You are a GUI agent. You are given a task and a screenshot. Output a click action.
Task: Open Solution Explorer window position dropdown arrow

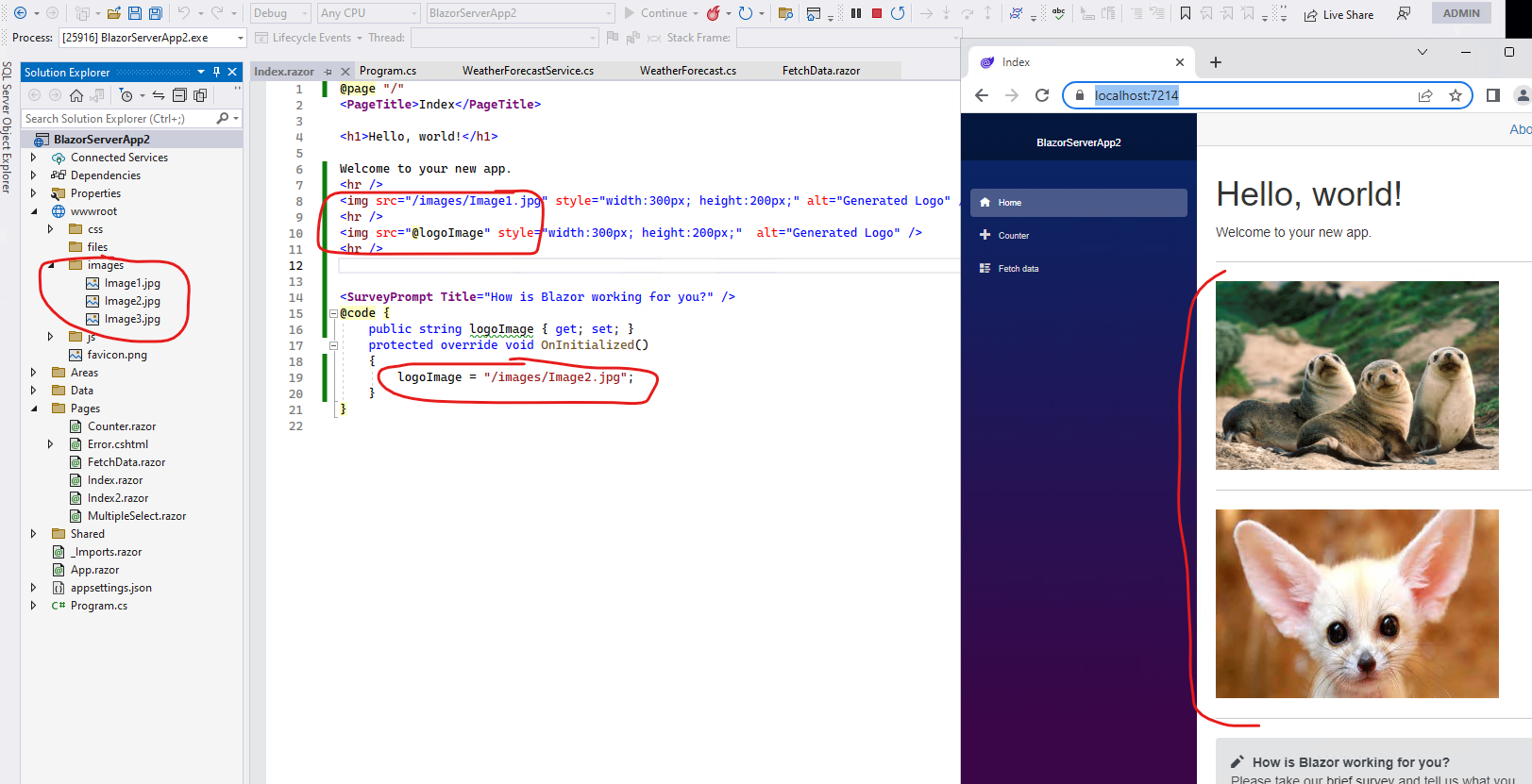200,72
